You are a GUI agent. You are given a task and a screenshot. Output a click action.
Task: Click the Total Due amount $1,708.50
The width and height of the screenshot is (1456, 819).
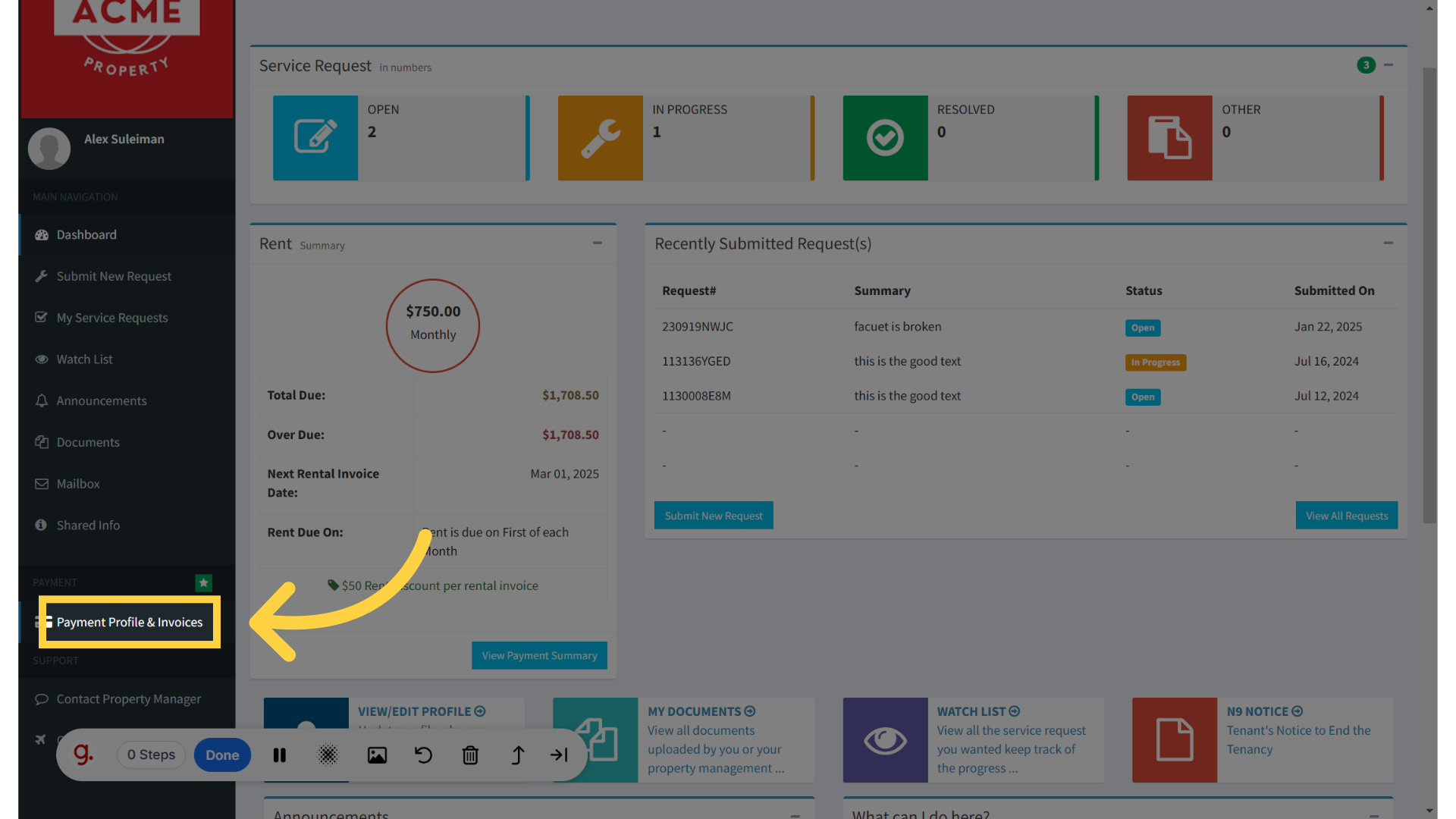click(570, 395)
